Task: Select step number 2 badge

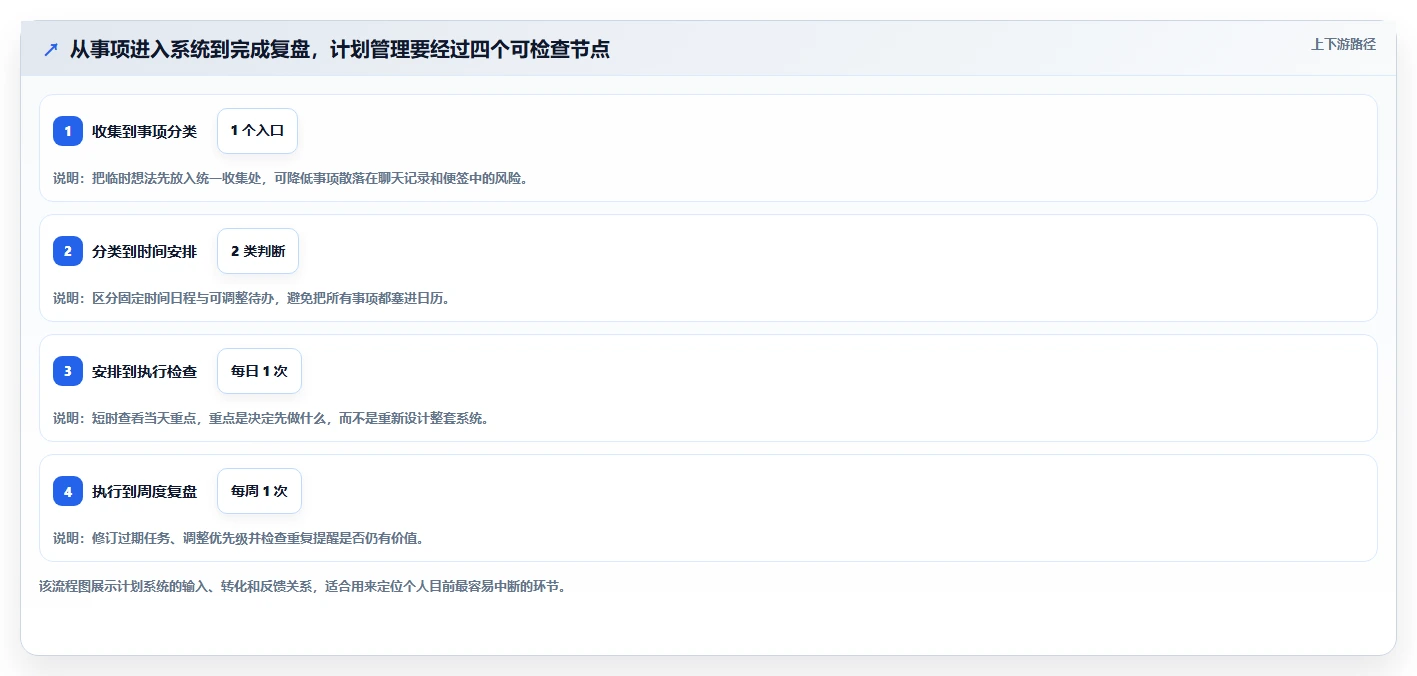Action: 68,251
